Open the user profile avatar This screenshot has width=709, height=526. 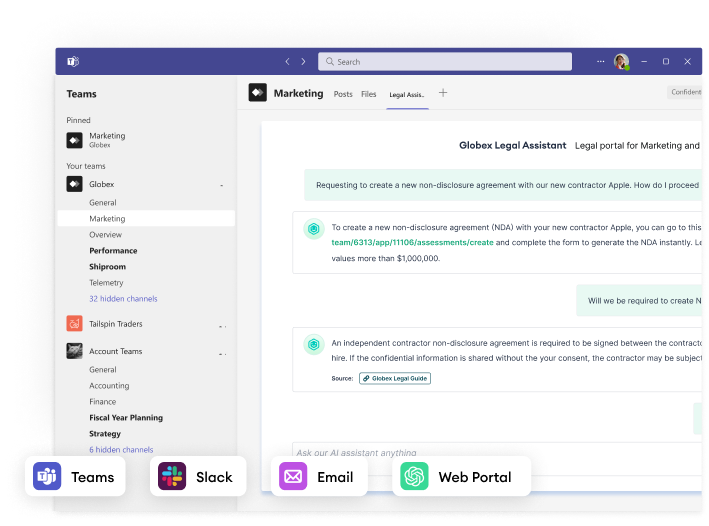(621, 61)
